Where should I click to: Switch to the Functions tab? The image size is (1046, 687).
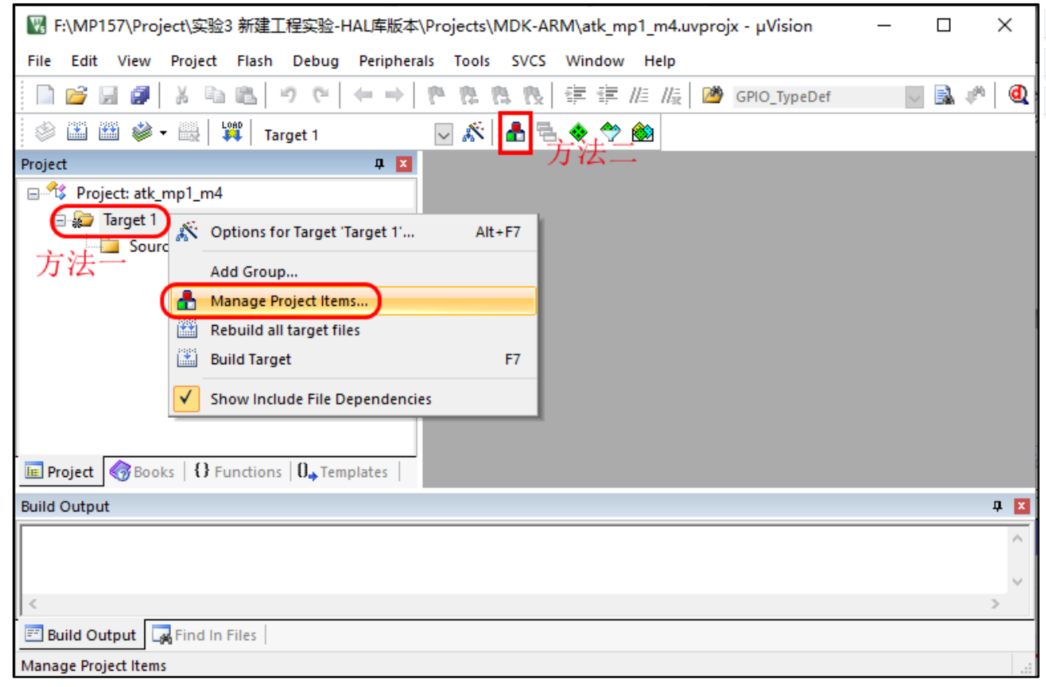click(238, 472)
